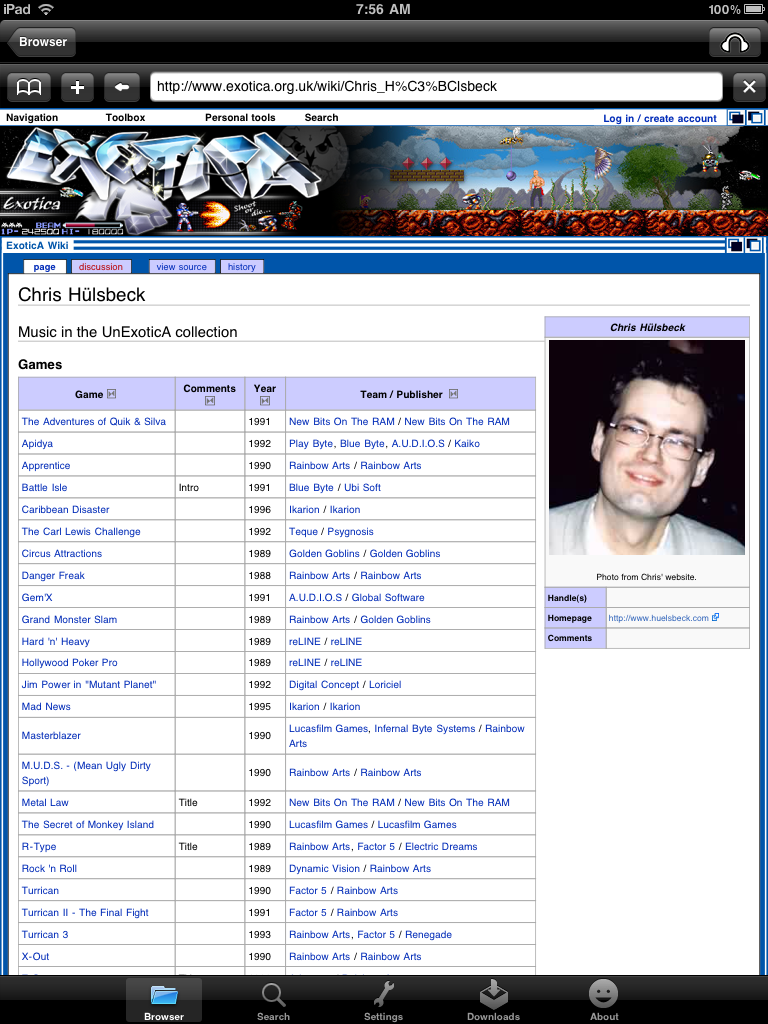The image size is (768, 1024).
Task: Open the bookmarks book icon
Action: coord(29,87)
